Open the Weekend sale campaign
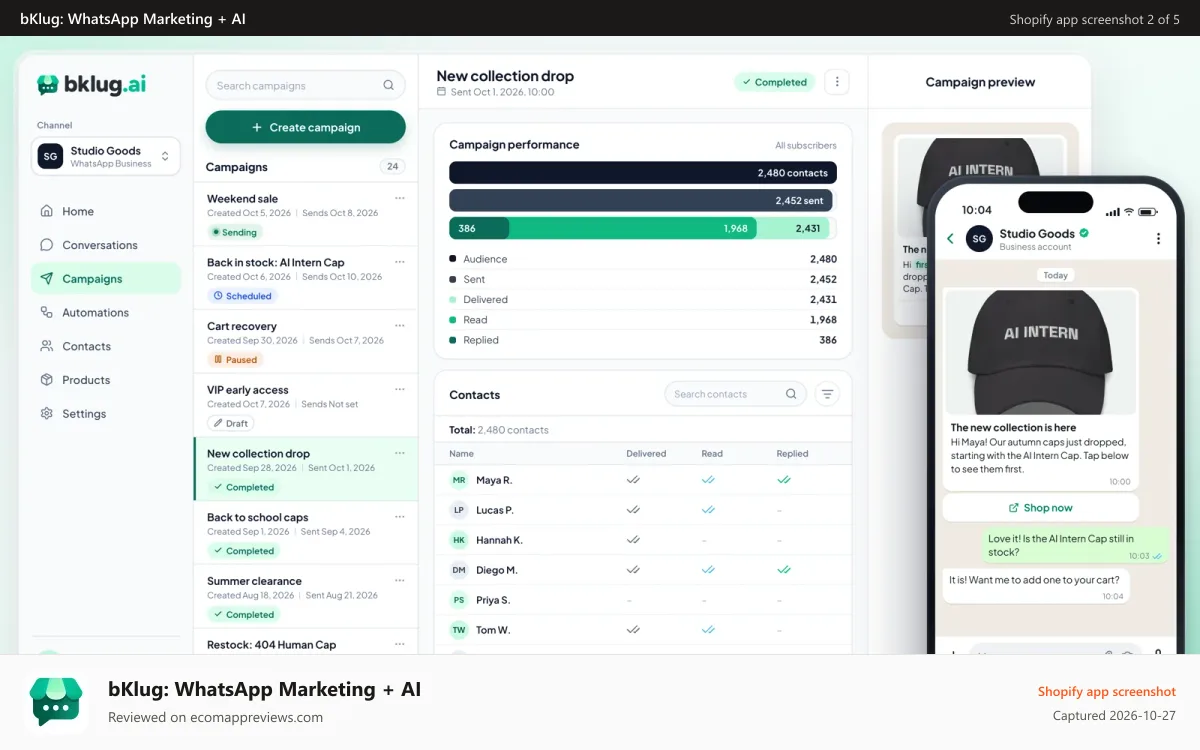 point(305,214)
